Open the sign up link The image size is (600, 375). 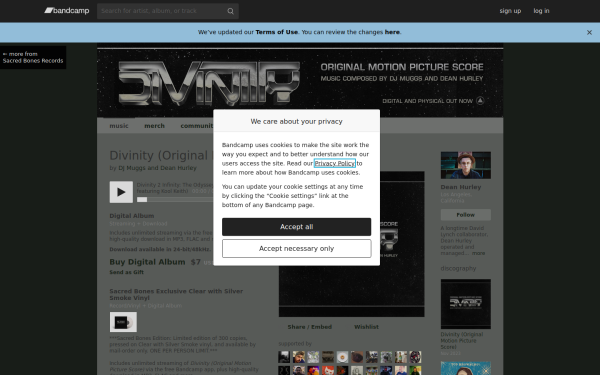510,11
